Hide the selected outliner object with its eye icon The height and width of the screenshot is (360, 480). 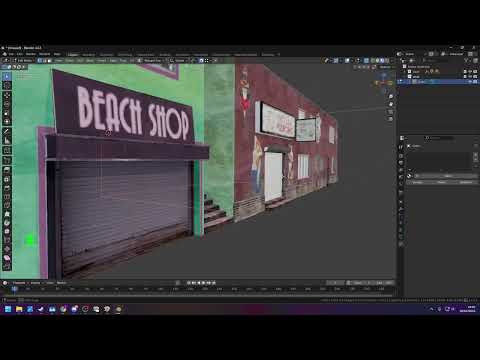point(470,81)
